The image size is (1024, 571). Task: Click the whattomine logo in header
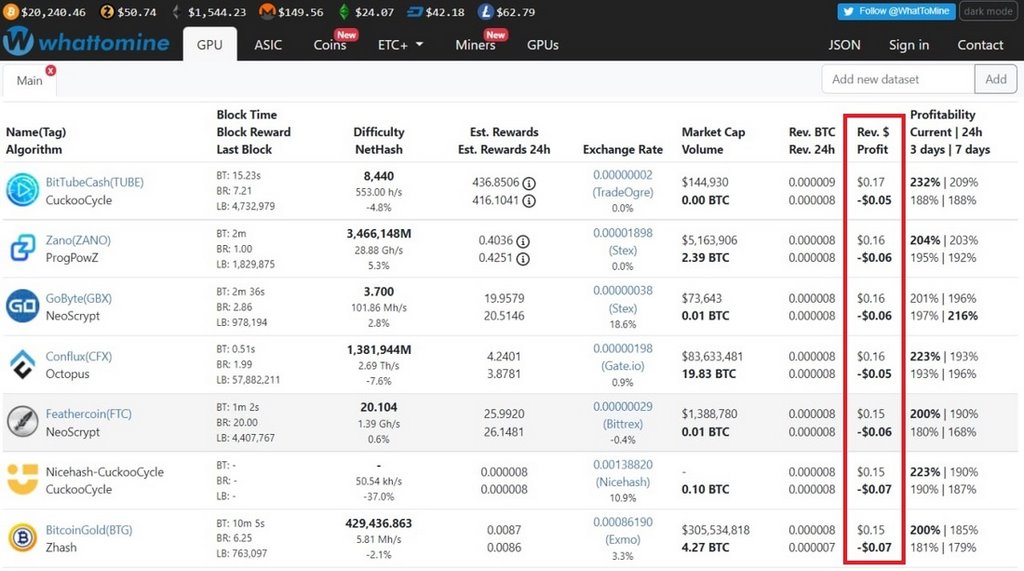pos(88,43)
